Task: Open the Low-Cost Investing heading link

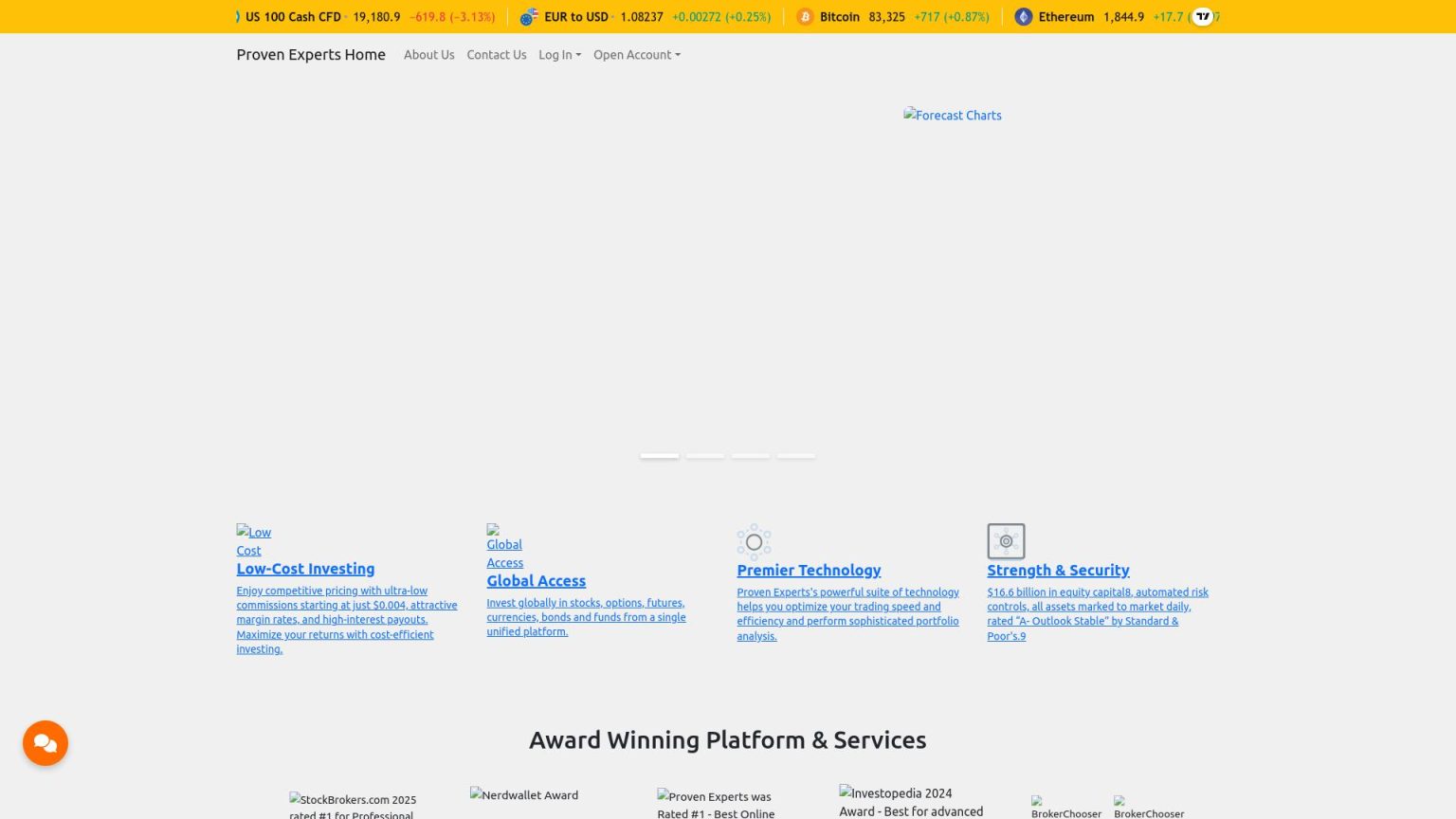Action: 305,569
